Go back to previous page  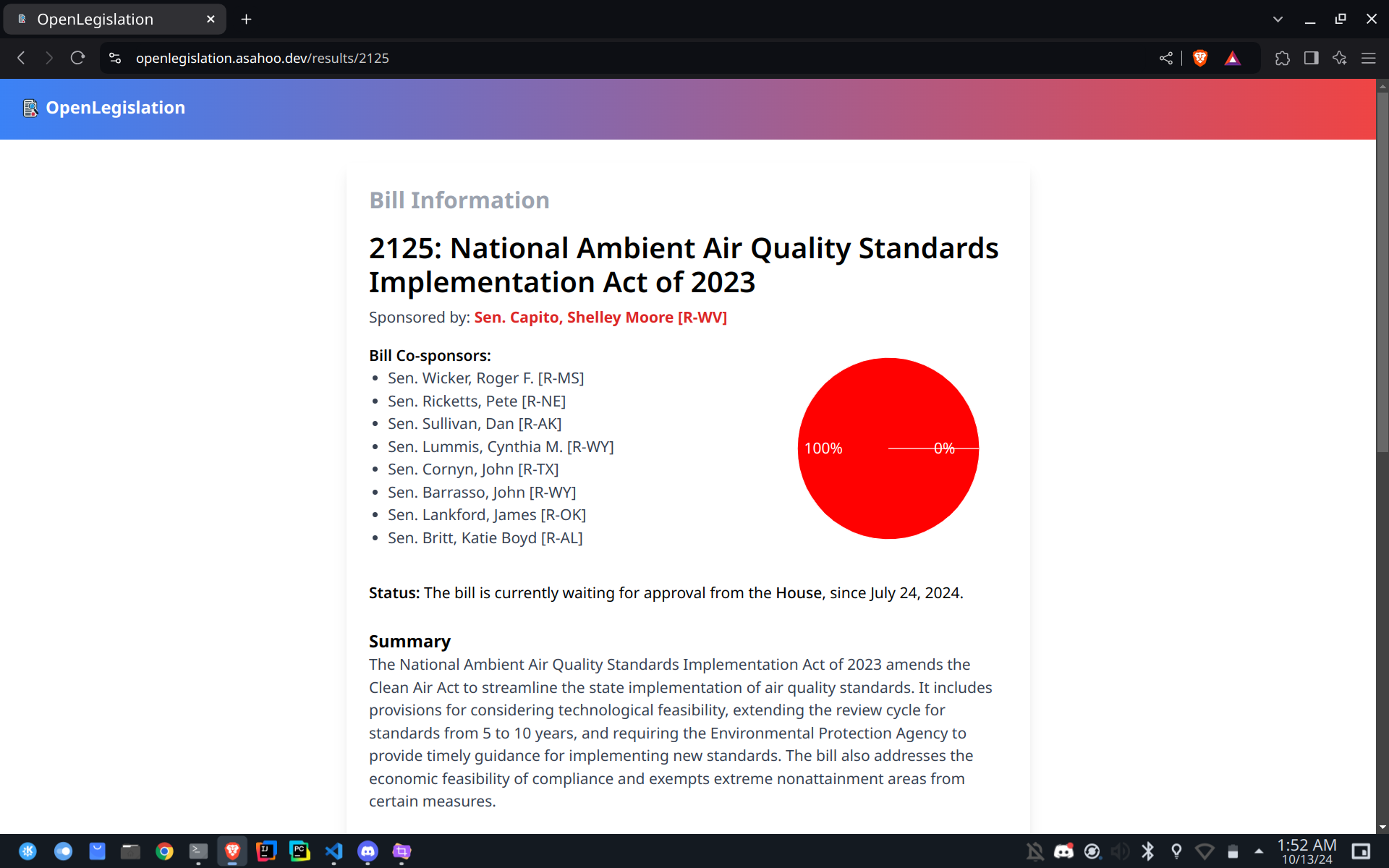point(22,58)
